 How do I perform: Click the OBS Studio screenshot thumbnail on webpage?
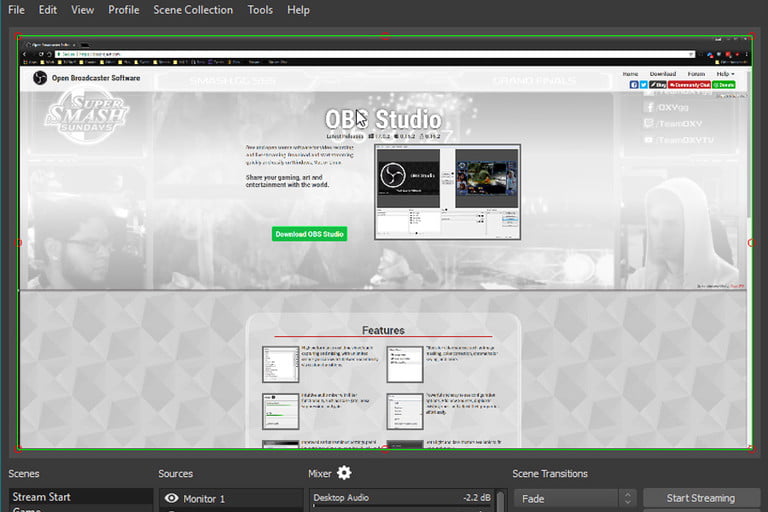point(447,192)
